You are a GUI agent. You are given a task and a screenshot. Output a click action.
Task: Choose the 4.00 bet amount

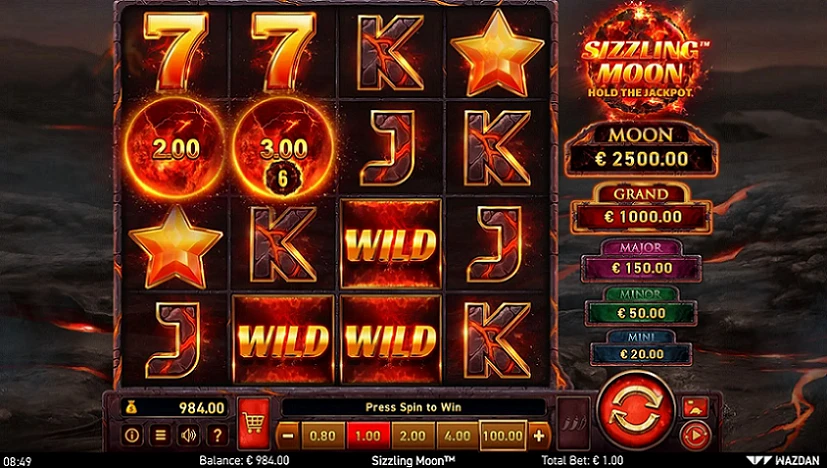[458, 436]
